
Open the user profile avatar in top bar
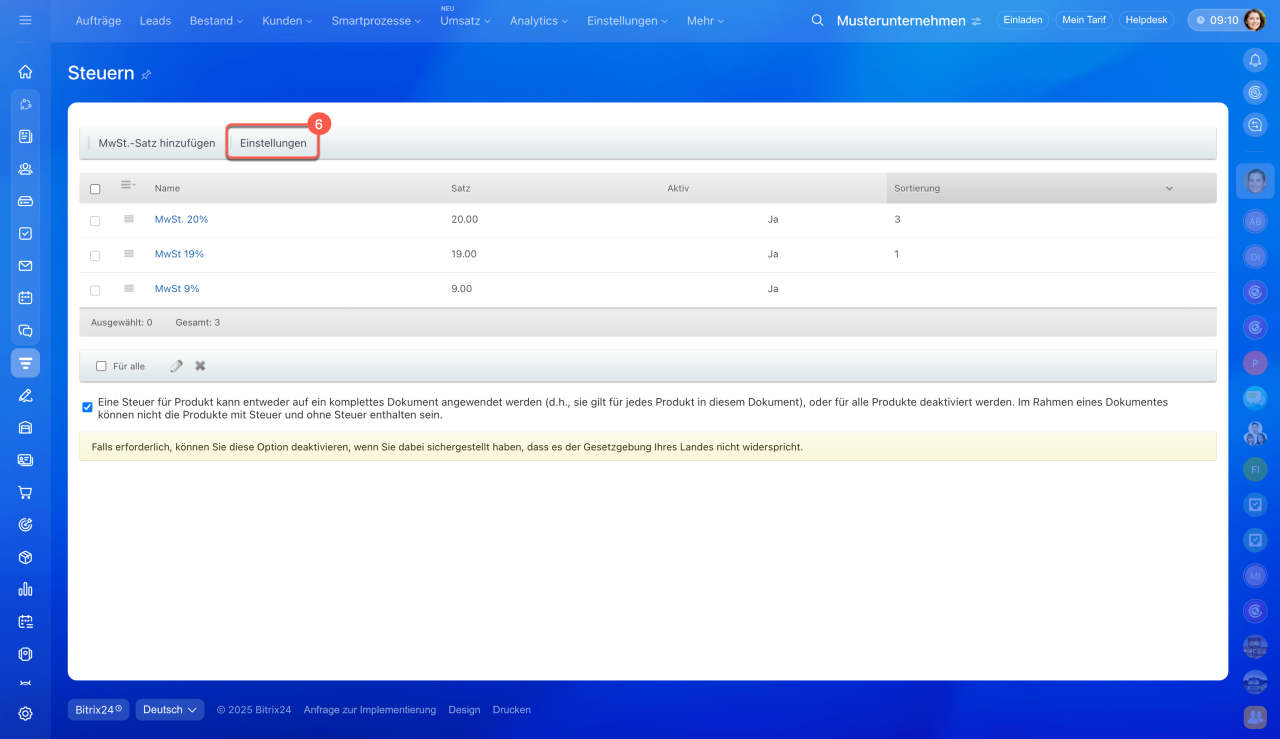tap(1254, 20)
